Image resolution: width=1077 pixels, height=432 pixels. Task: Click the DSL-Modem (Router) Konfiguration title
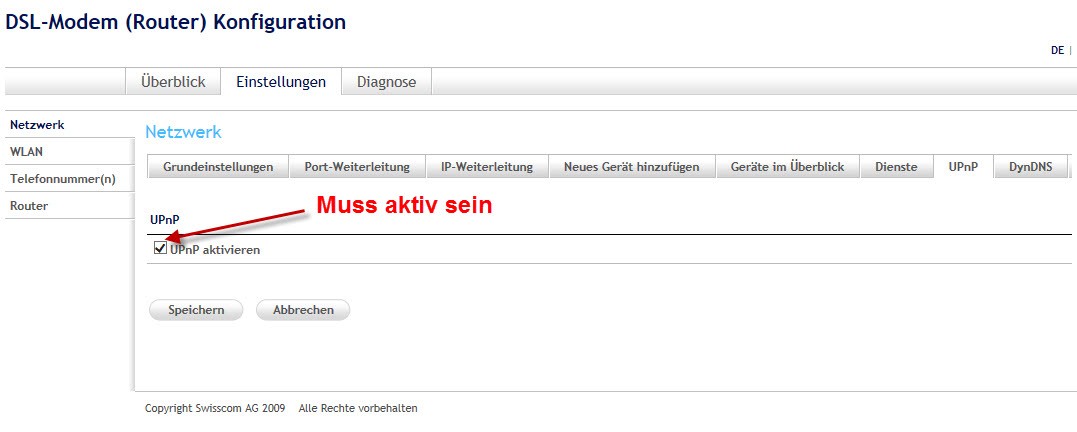pos(176,21)
